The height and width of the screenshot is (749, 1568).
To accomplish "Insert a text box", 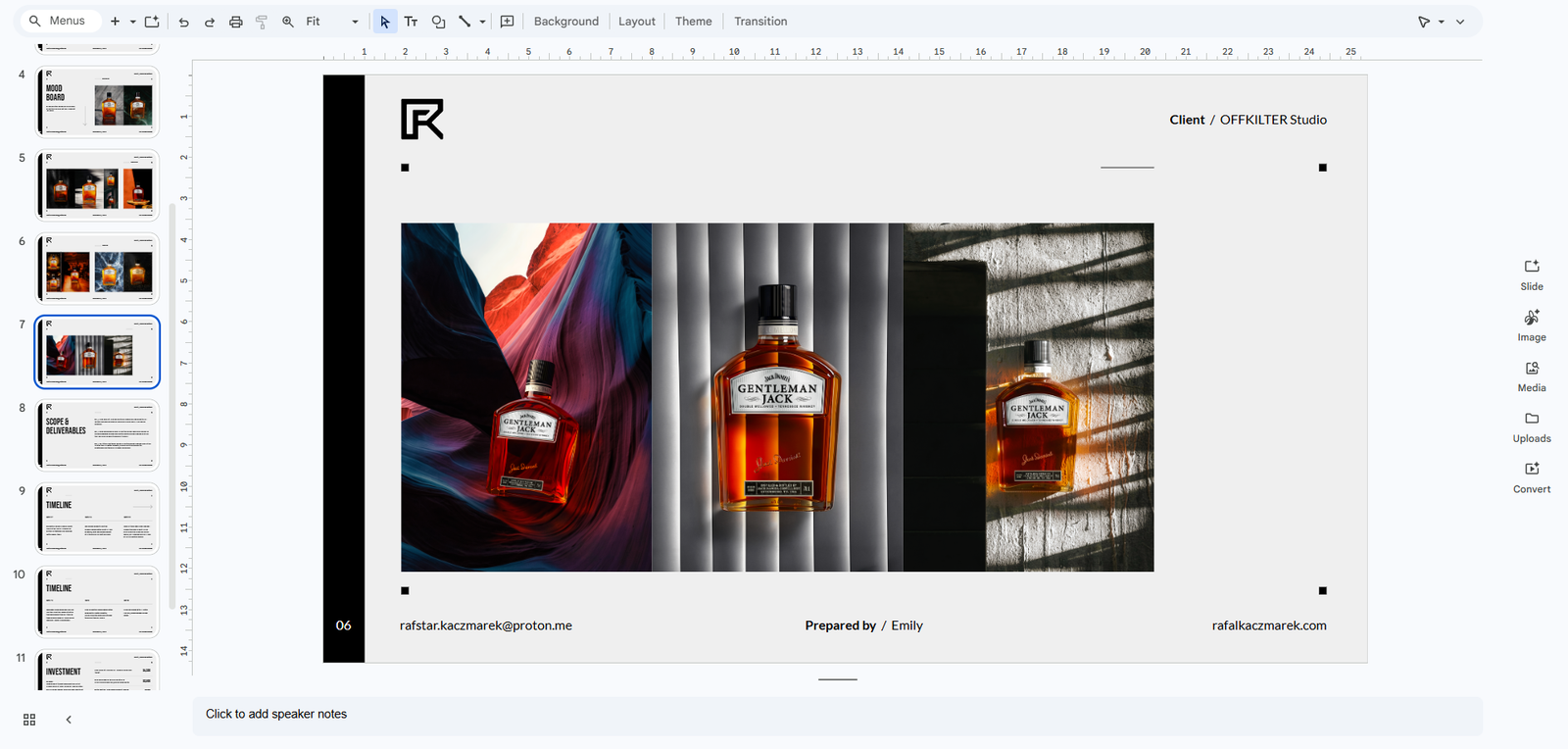I will 412,22.
